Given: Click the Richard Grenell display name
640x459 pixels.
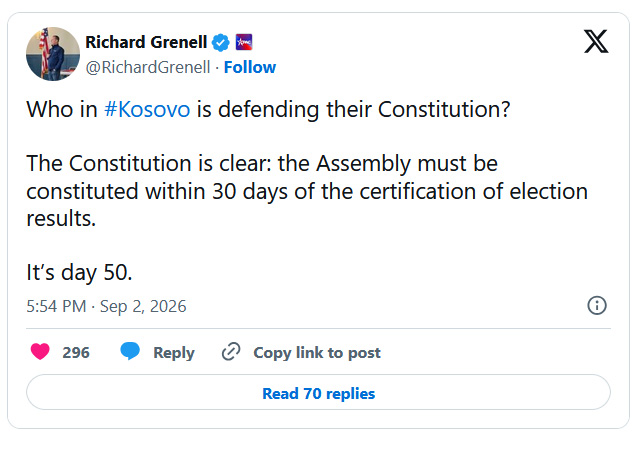Looking at the screenshot, I should click(146, 42).
